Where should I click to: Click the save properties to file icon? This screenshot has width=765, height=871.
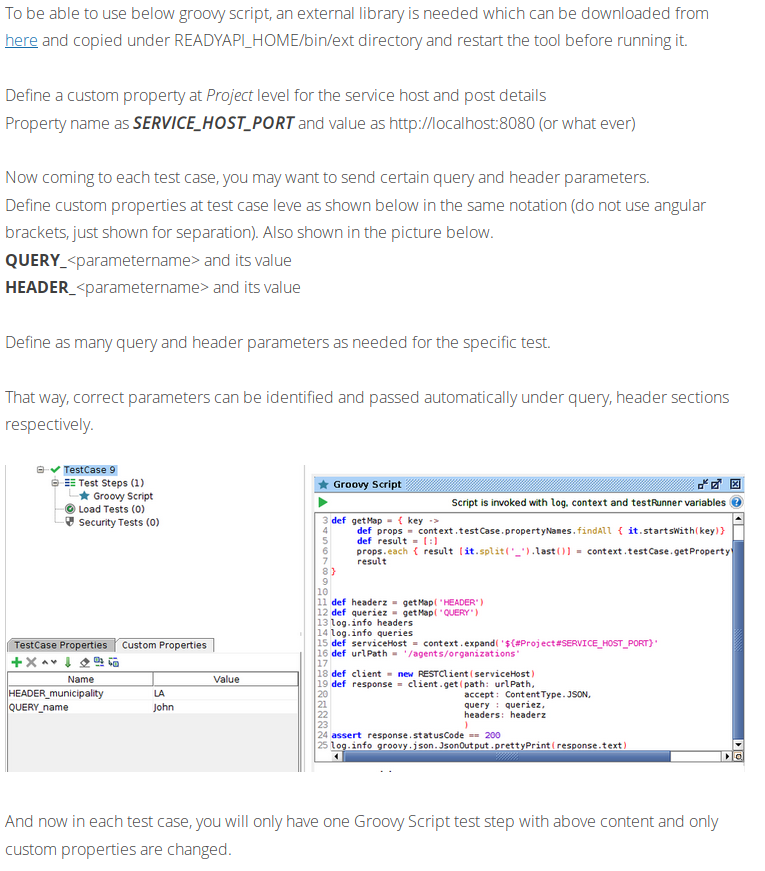point(114,662)
